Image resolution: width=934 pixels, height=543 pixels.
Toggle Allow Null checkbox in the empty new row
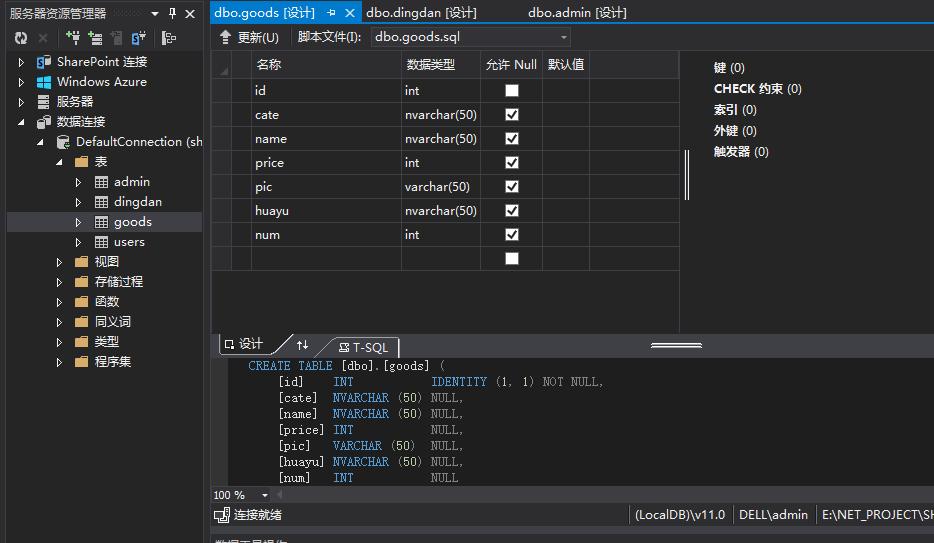[x=512, y=258]
